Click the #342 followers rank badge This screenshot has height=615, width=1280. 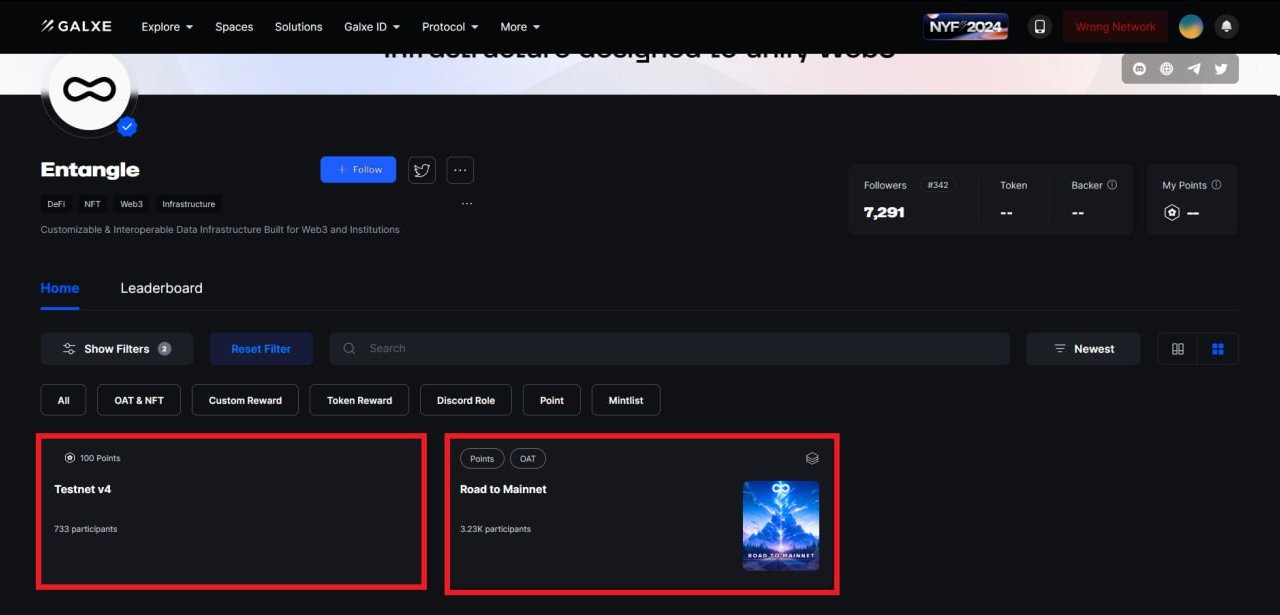(x=938, y=185)
